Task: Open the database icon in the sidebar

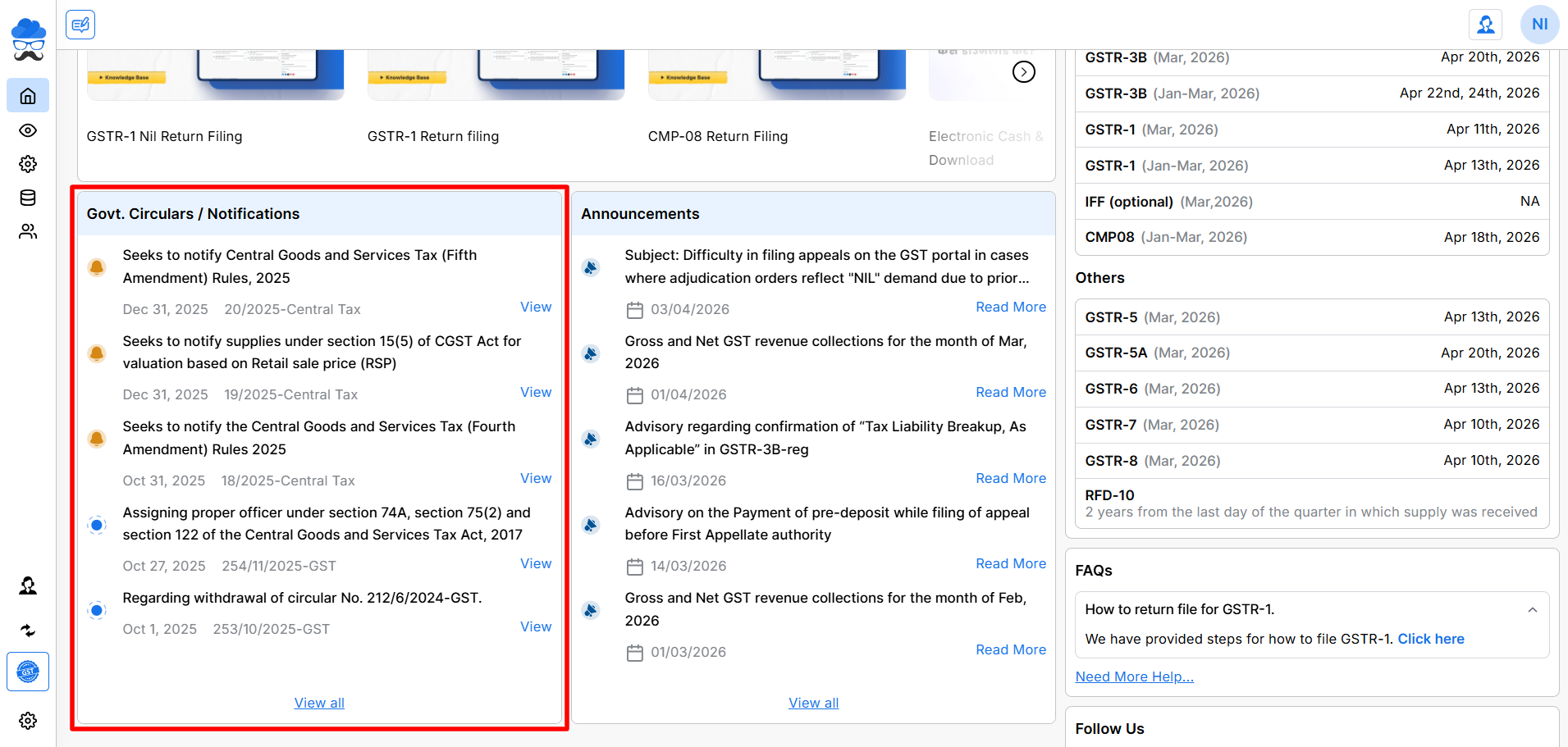Action: point(28,198)
